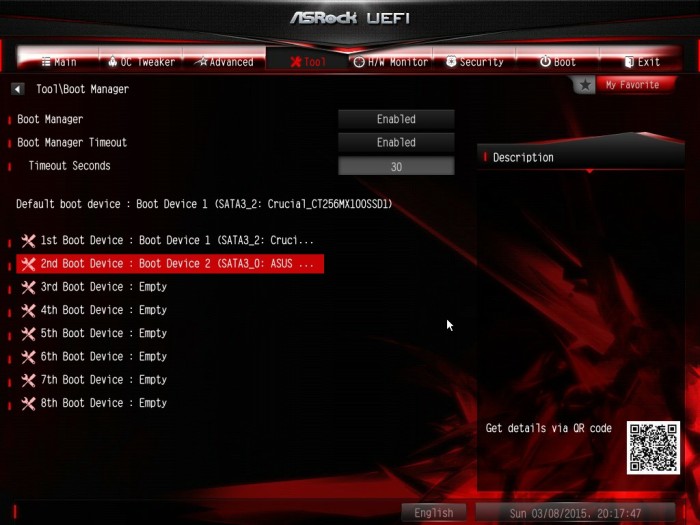Open the Security tab
This screenshot has height=525, width=700.
(x=475, y=62)
